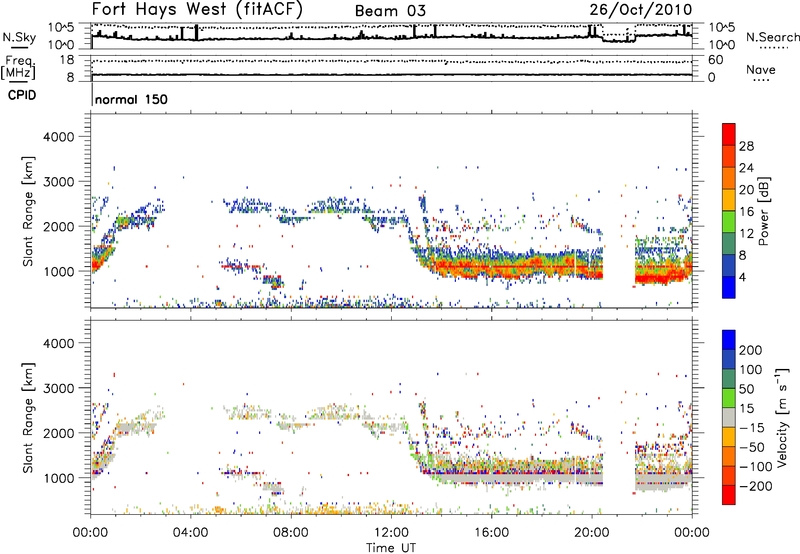The image size is (800, 554).
Task: Click the '60' Nave tick label
Action: (715, 60)
